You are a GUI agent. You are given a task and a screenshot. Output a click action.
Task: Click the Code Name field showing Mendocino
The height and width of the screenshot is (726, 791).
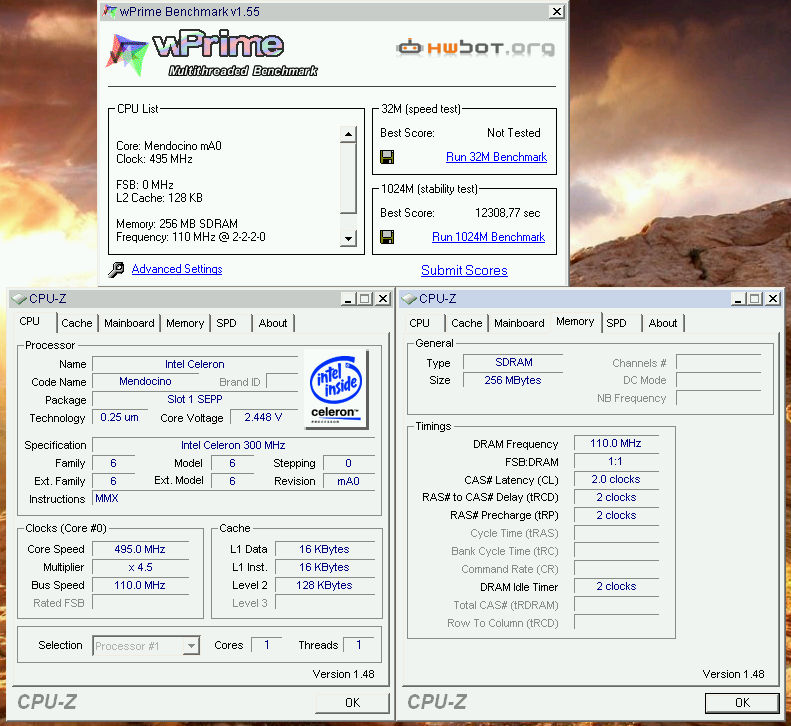tap(145, 381)
